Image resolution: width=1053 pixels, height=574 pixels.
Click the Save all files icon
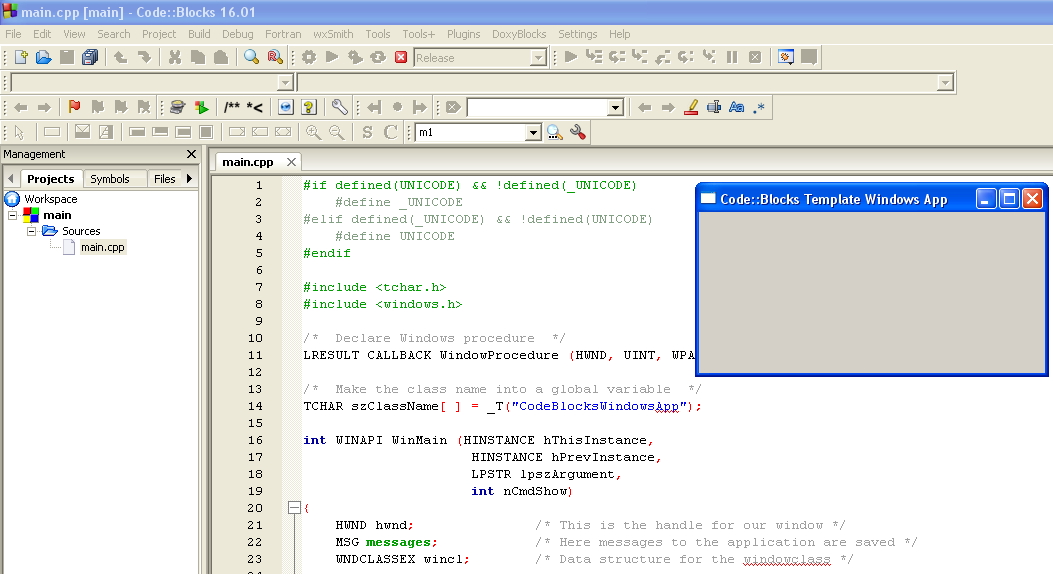[x=89, y=57]
